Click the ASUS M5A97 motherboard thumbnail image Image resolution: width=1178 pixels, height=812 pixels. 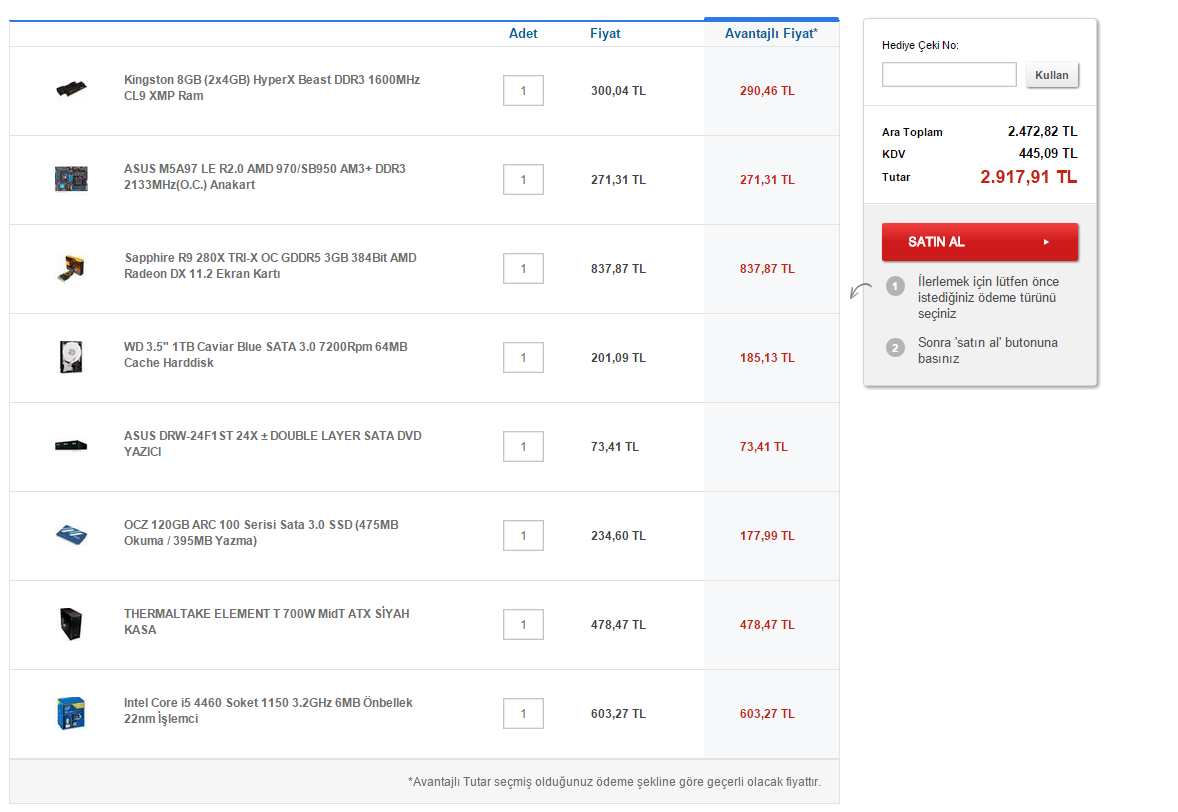click(71, 179)
